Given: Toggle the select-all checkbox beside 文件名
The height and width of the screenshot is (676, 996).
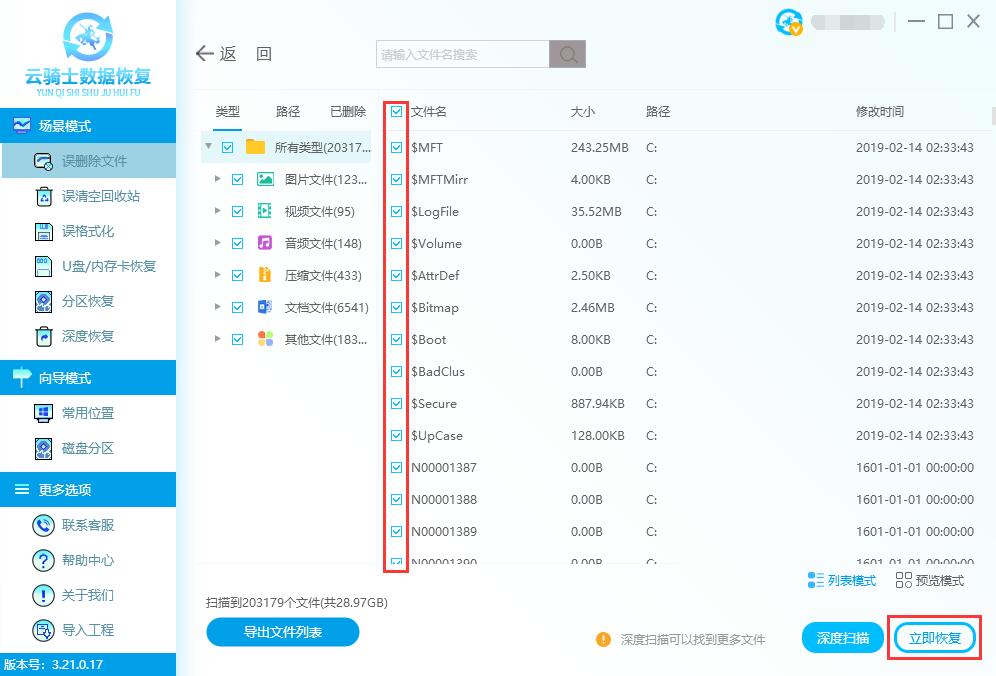Looking at the screenshot, I should coord(396,112).
